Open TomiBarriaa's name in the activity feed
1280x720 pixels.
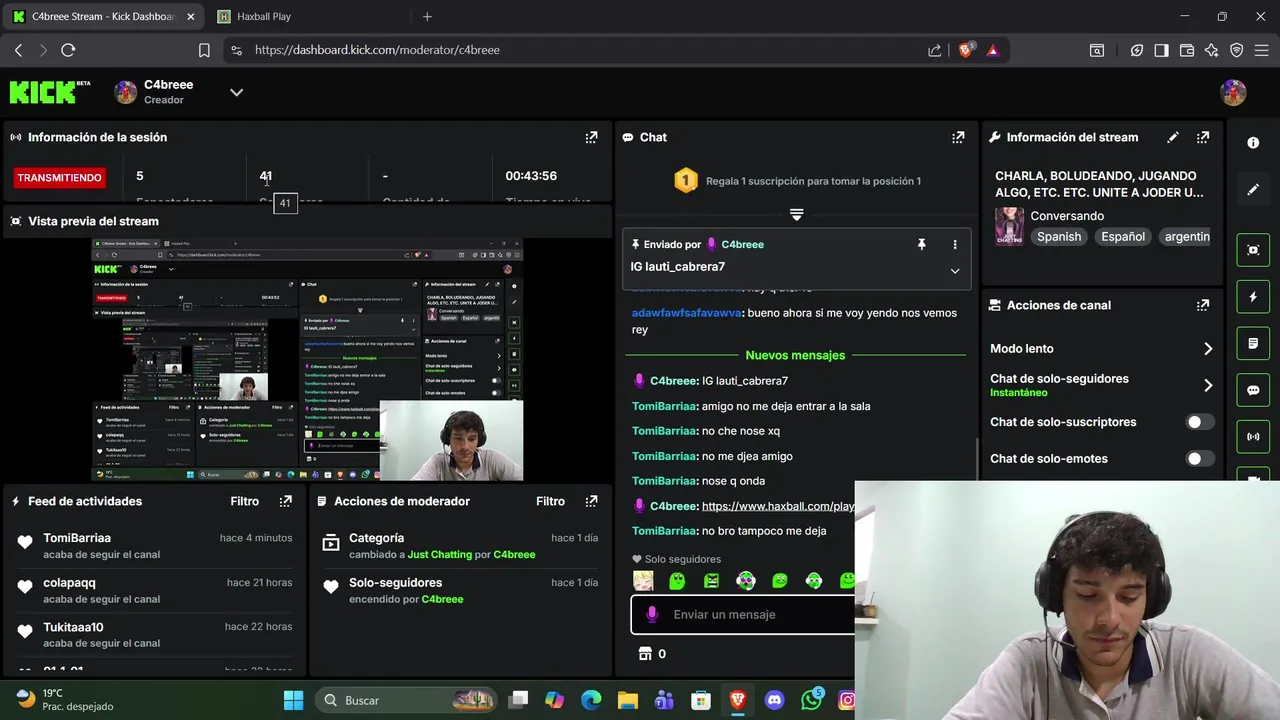pyautogui.click(x=77, y=538)
